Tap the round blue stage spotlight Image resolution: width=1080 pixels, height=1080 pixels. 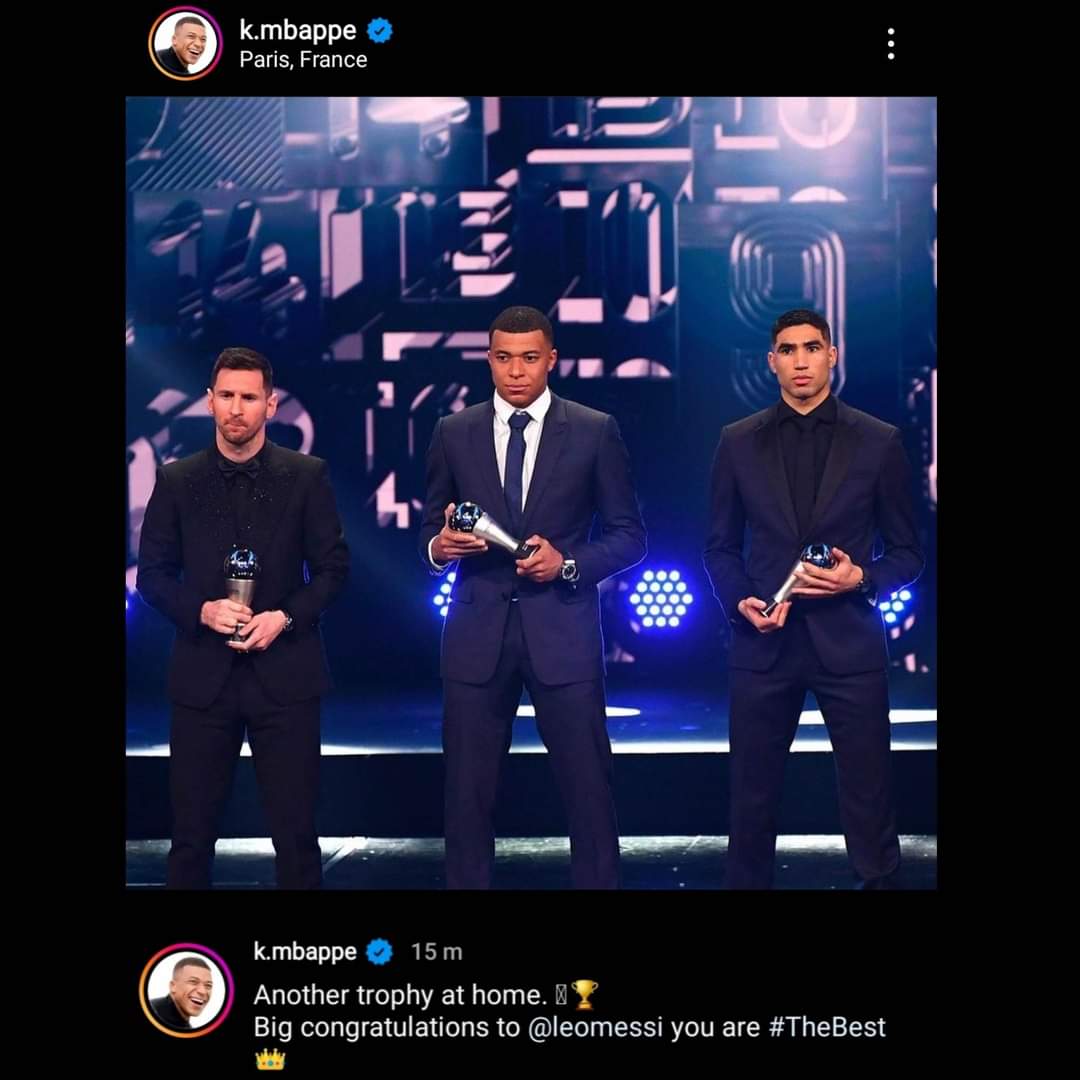pyautogui.click(x=660, y=598)
